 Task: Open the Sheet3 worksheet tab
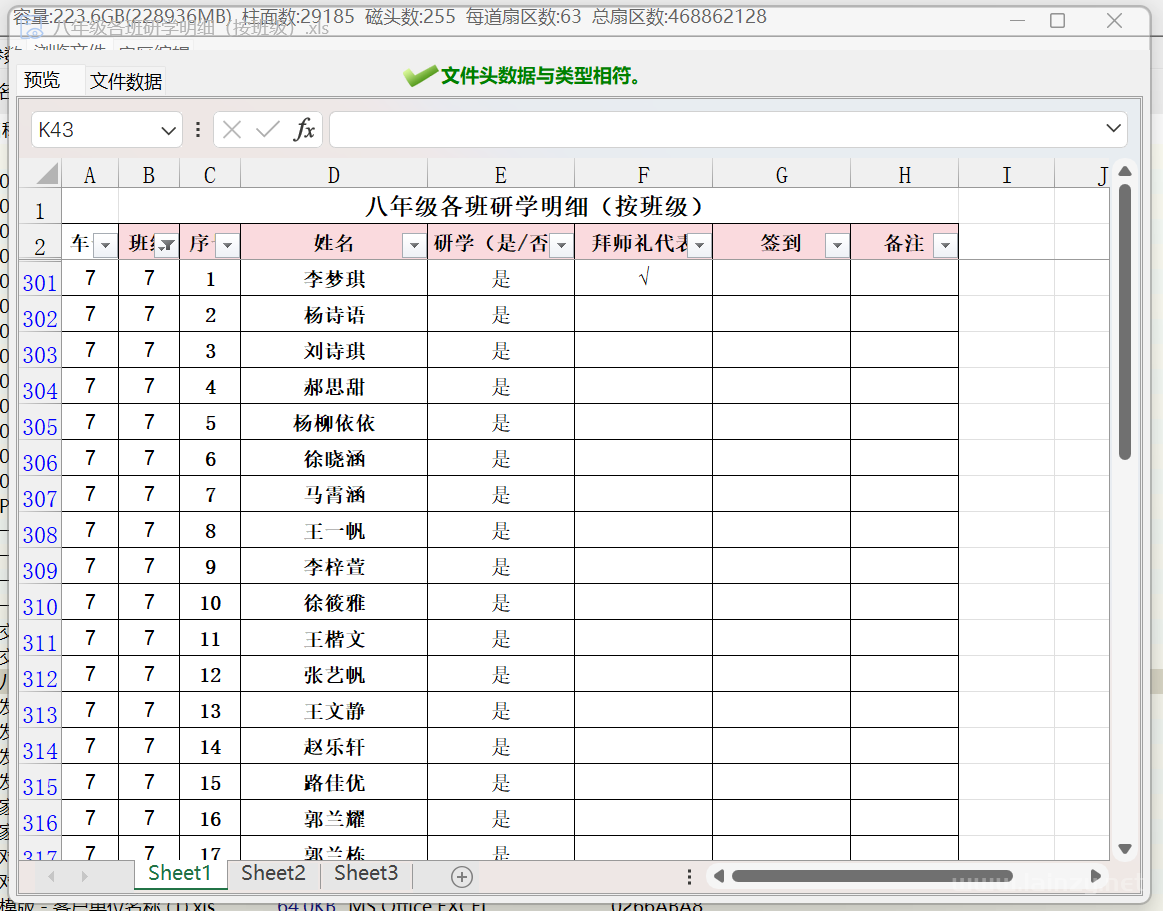366,873
